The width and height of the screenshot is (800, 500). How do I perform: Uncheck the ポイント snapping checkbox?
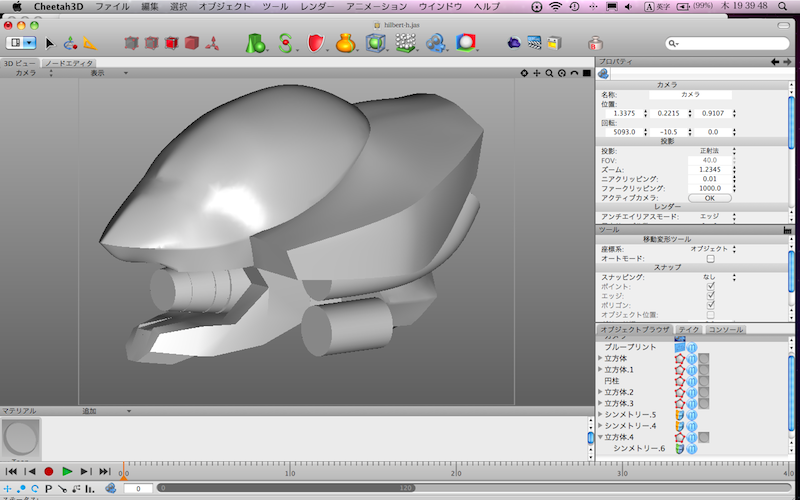(x=711, y=285)
